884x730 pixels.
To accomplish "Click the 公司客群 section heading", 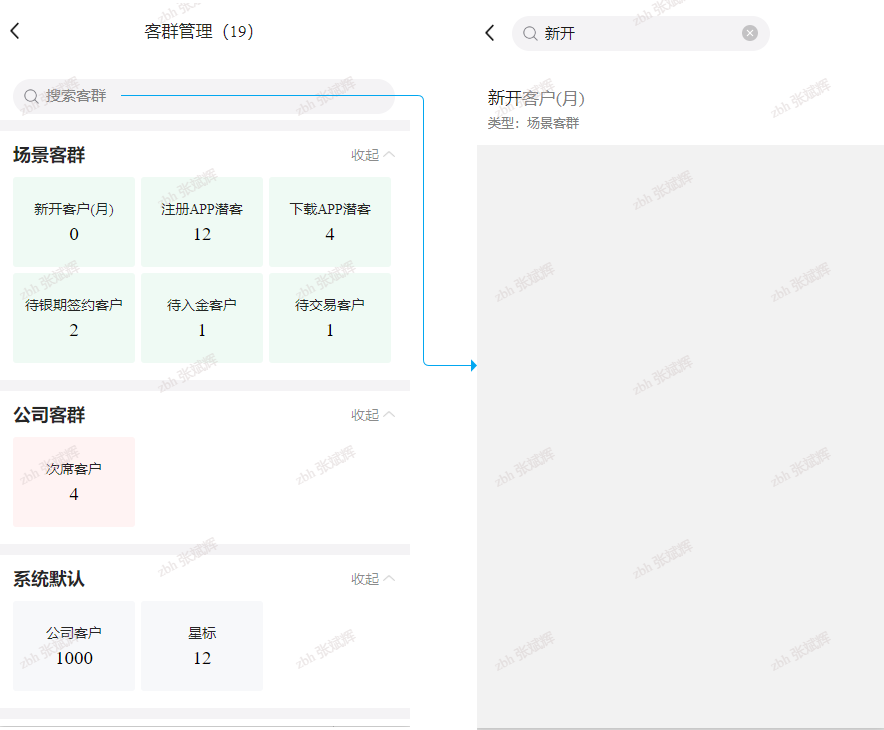I will tap(49, 415).
